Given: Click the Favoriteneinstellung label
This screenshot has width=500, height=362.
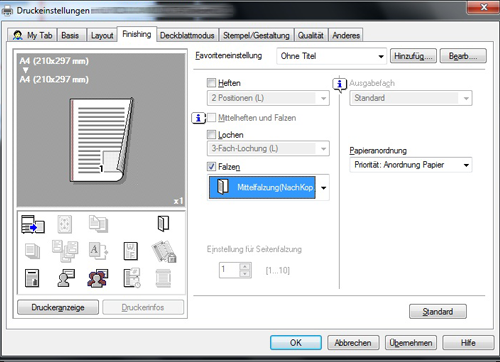Looking at the screenshot, I should coord(229,55).
